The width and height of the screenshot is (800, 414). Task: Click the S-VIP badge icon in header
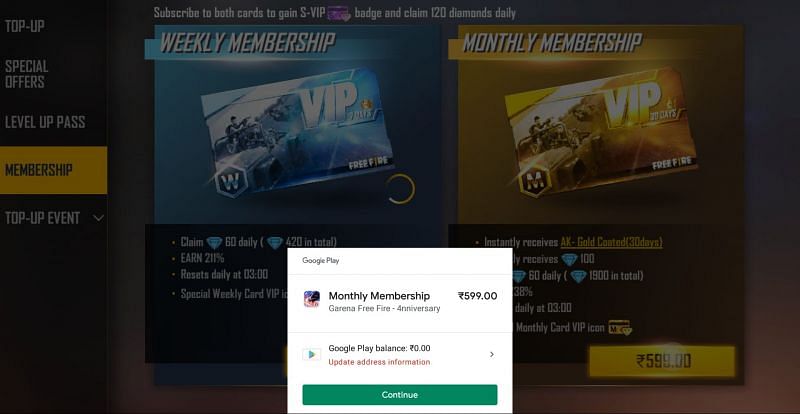[339, 13]
